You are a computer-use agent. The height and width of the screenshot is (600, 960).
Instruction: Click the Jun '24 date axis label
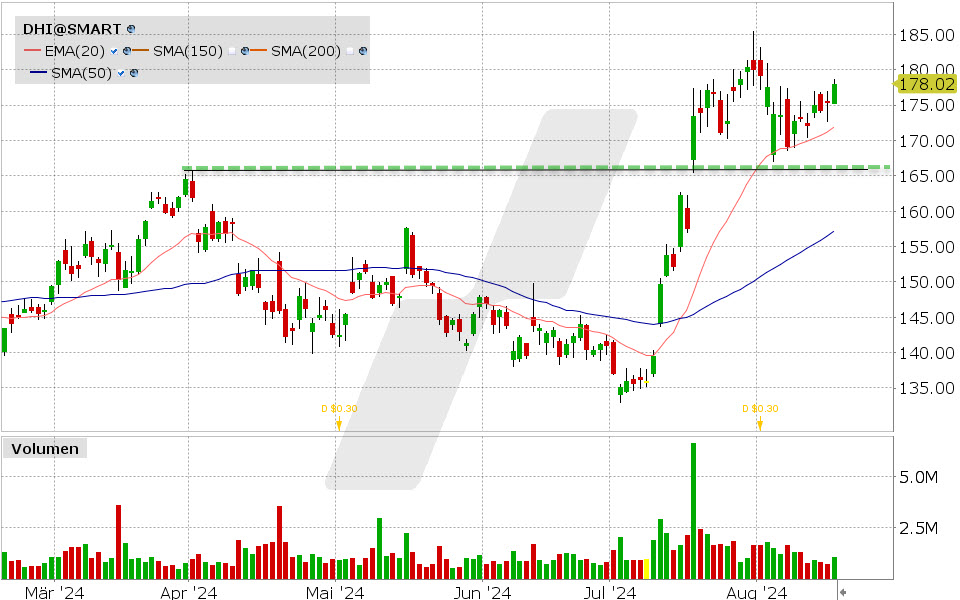482,592
